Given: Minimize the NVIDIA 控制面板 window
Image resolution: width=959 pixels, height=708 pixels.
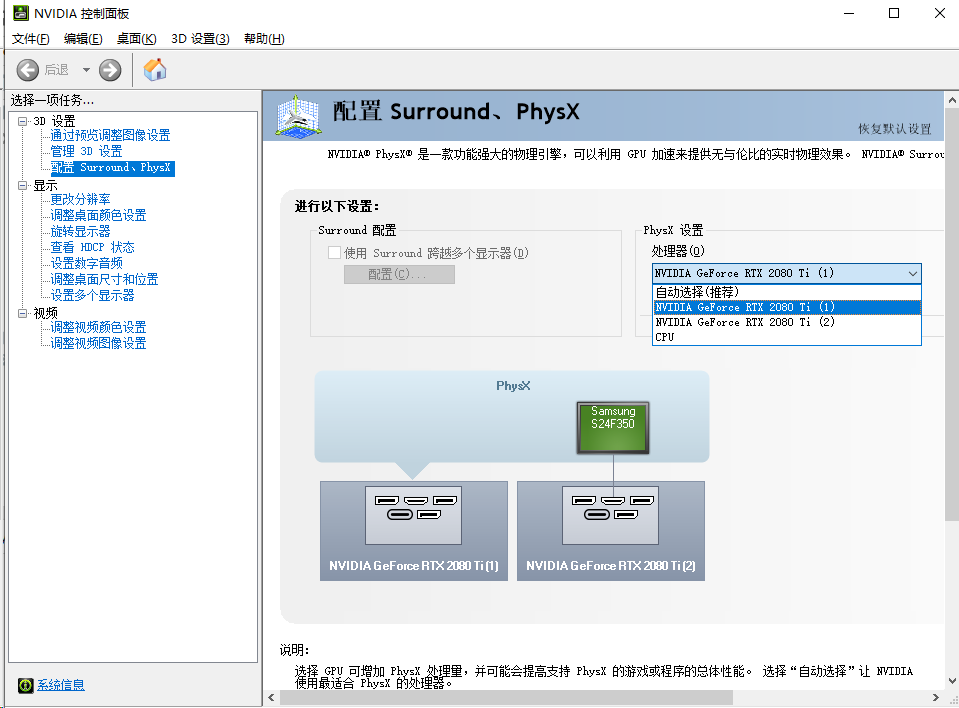Looking at the screenshot, I should click(x=848, y=13).
